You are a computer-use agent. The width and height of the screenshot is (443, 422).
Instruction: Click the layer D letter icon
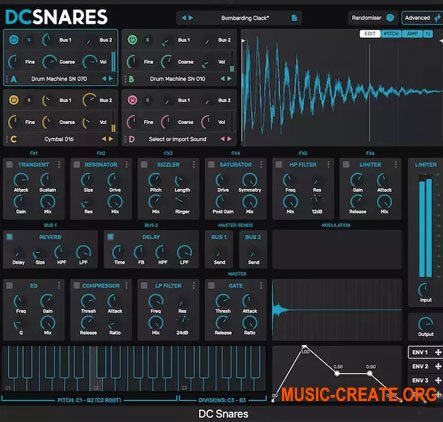pyautogui.click(x=131, y=139)
